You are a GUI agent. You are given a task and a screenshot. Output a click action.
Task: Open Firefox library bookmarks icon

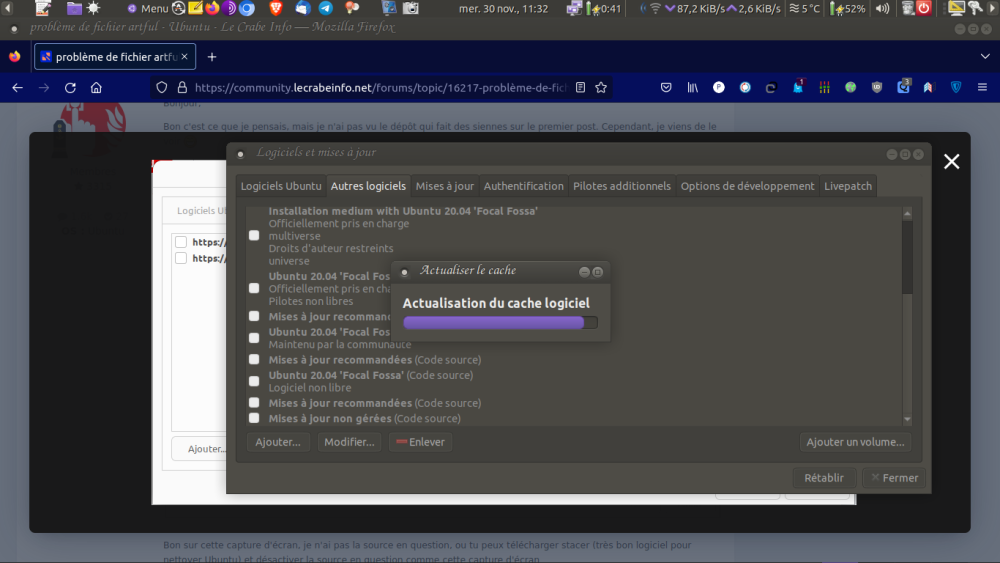point(692,88)
